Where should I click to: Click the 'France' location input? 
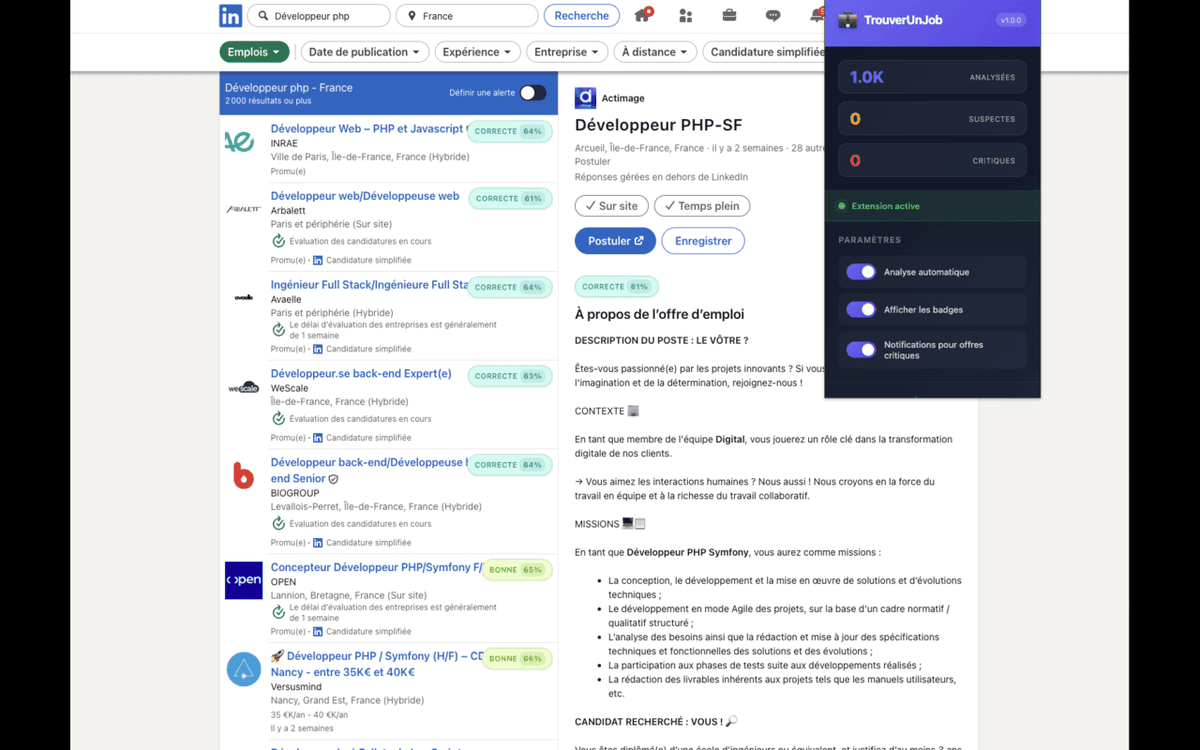tap(467, 16)
